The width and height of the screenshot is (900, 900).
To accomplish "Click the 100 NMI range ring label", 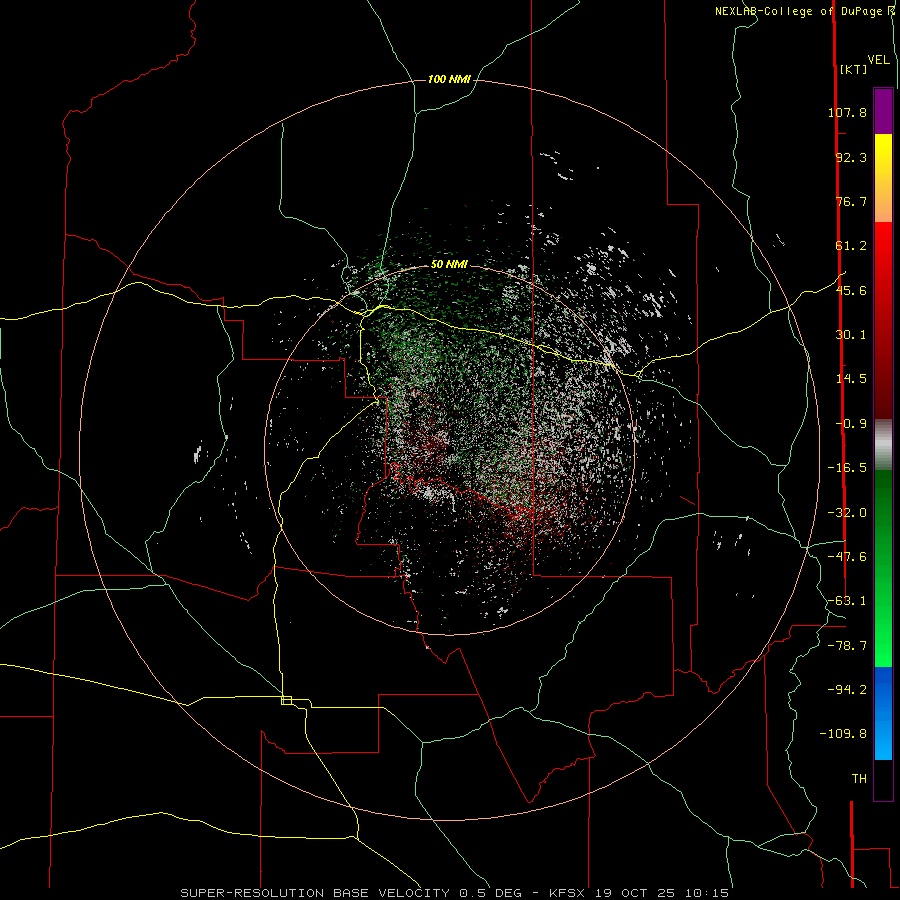I will (449, 79).
